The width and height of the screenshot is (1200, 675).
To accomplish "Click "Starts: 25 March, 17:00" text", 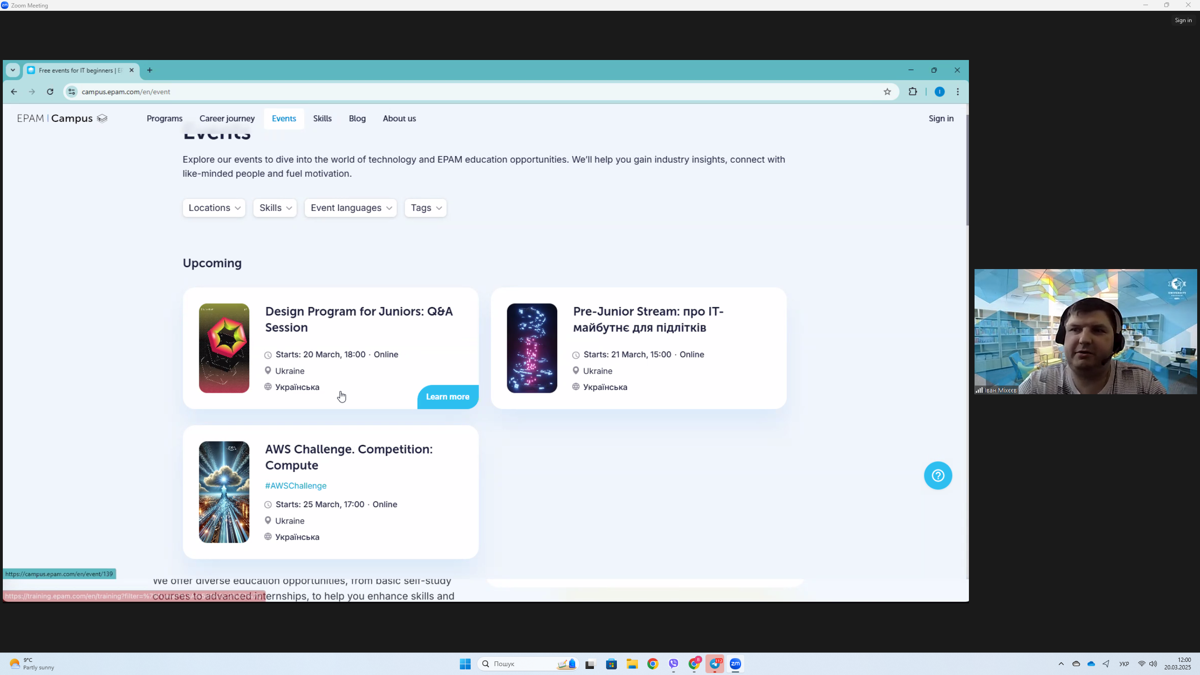I will (x=320, y=505).
